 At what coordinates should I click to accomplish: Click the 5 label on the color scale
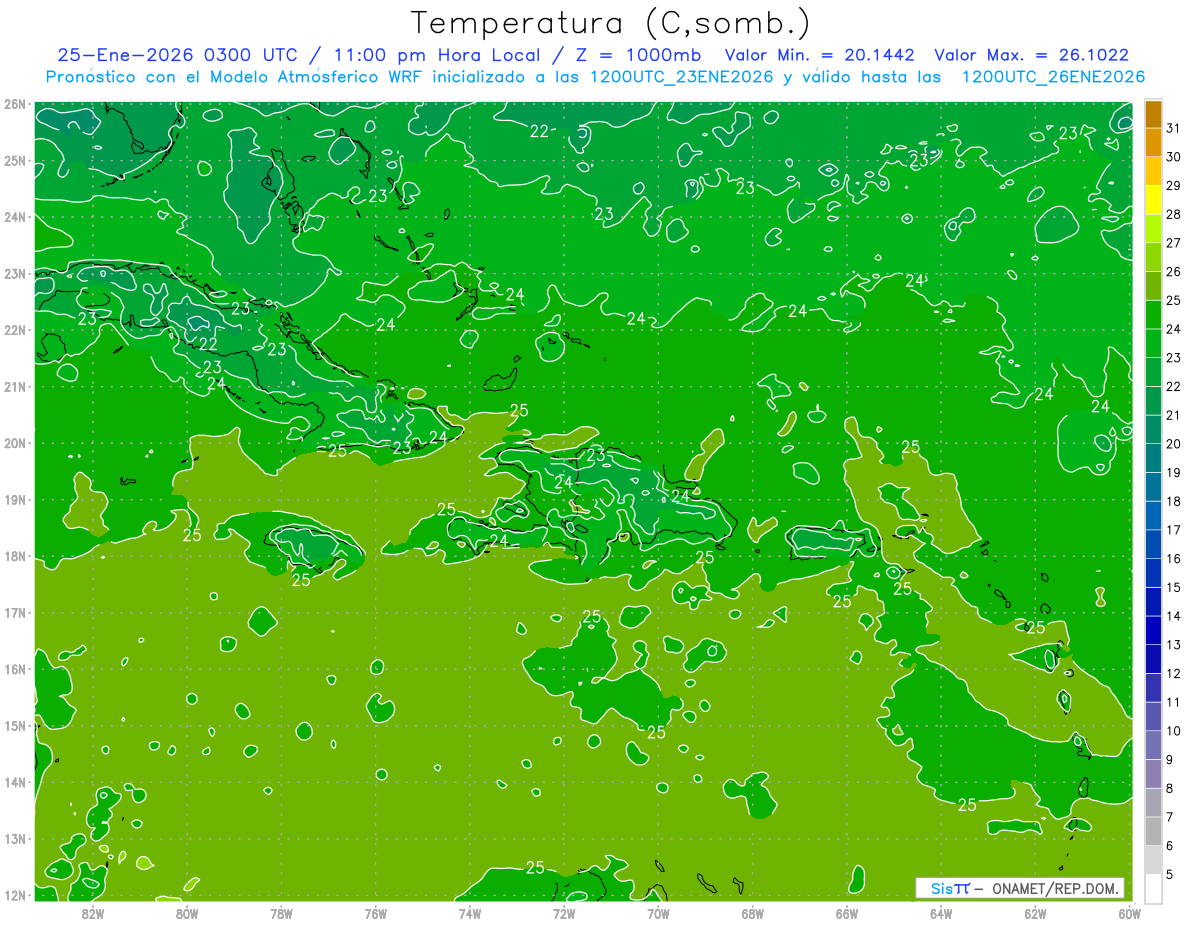[x=1169, y=874]
